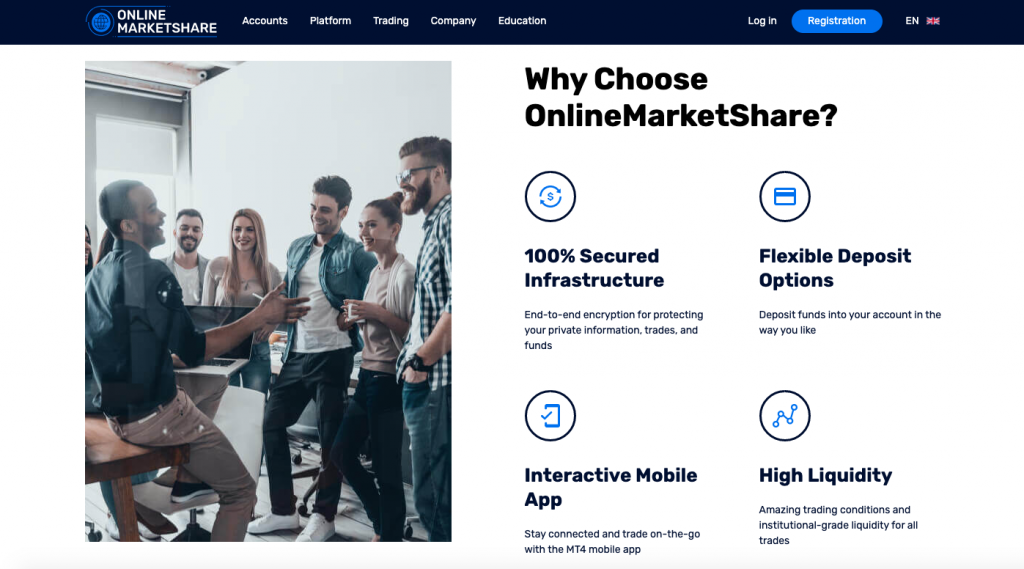Click the team office photo
This screenshot has width=1024, height=569.
point(268,301)
